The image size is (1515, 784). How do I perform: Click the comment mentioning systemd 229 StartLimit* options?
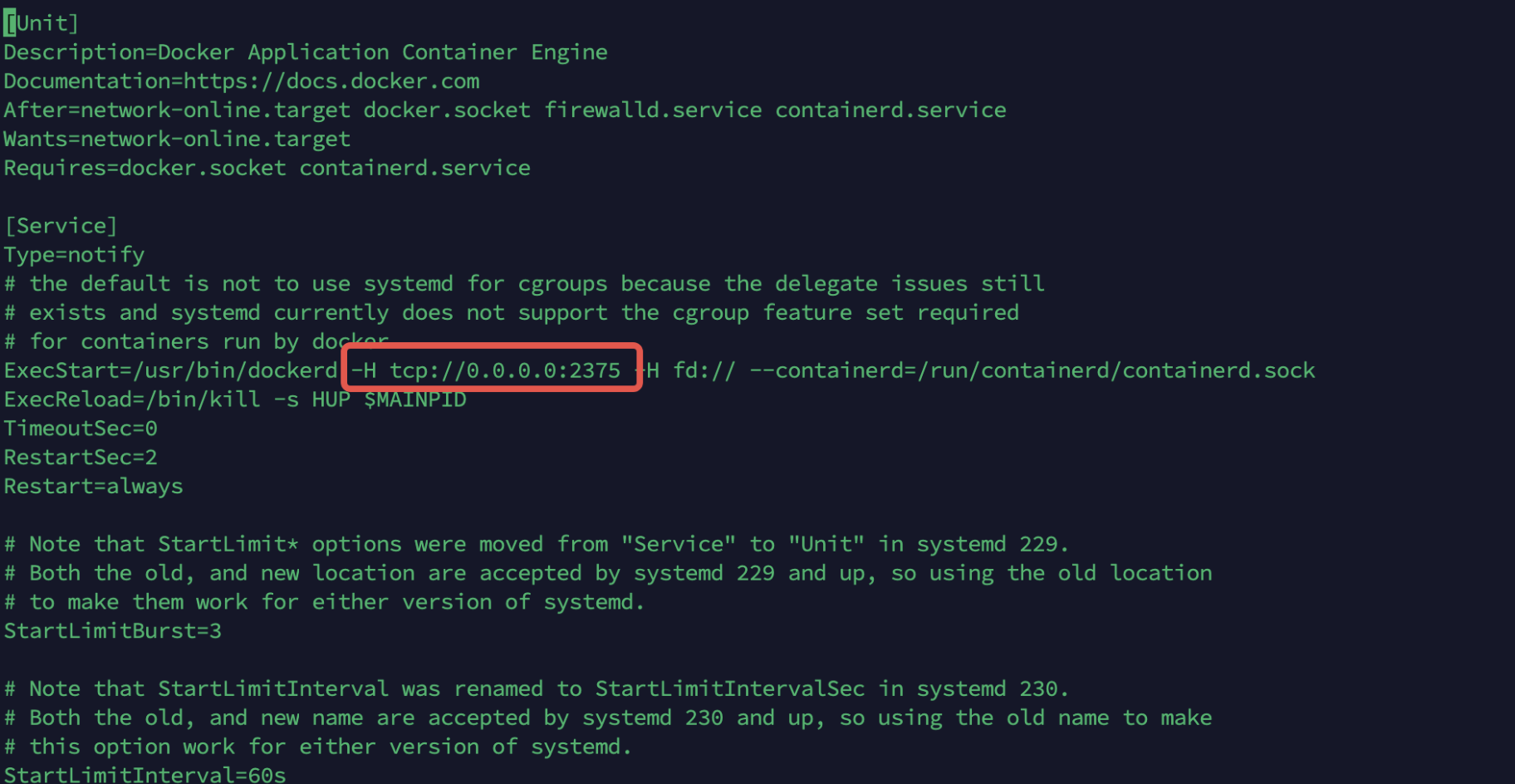point(537,545)
